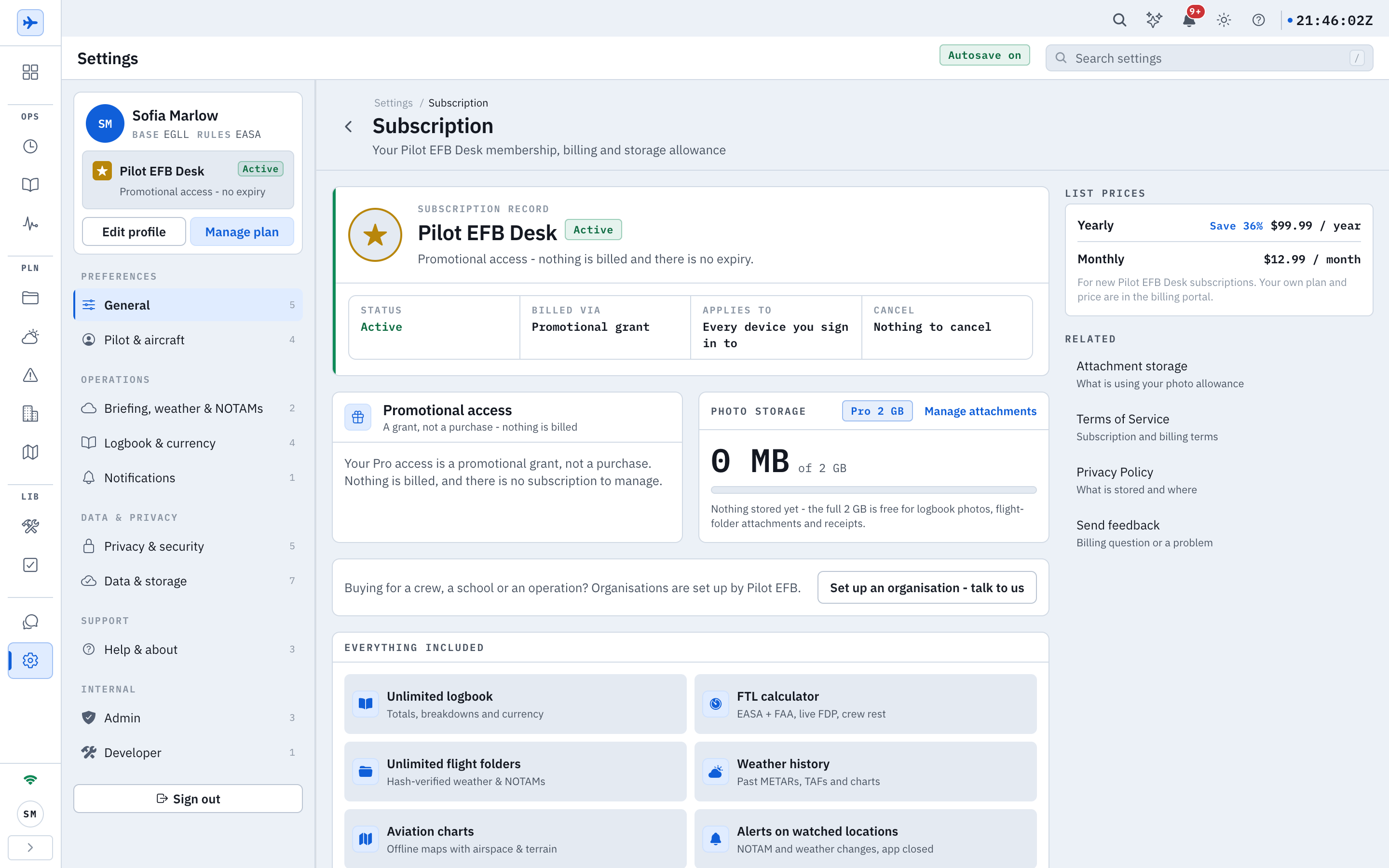
Task: Click the gold star subscription emblem
Action: pyautogui.click(x=375, y=235)
